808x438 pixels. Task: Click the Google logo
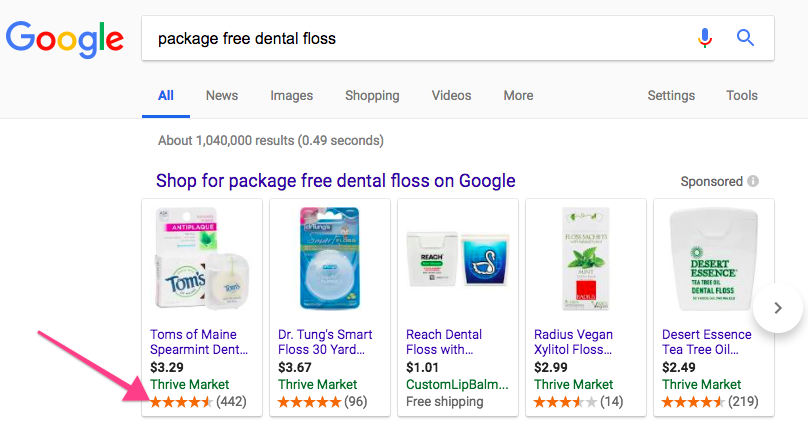click(65, 39)
